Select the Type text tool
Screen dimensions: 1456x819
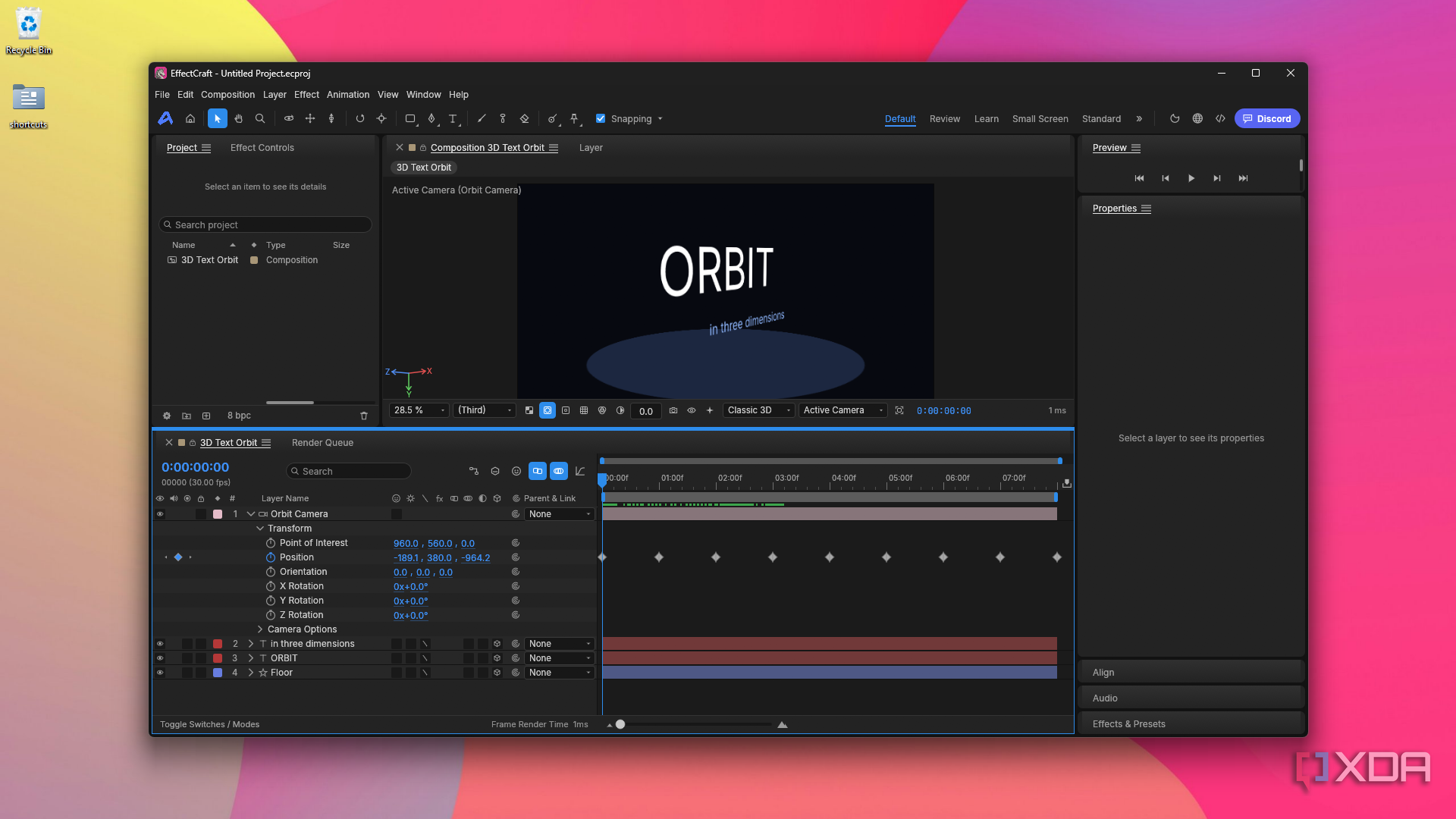pyautogui.click(x=453, y=119)
